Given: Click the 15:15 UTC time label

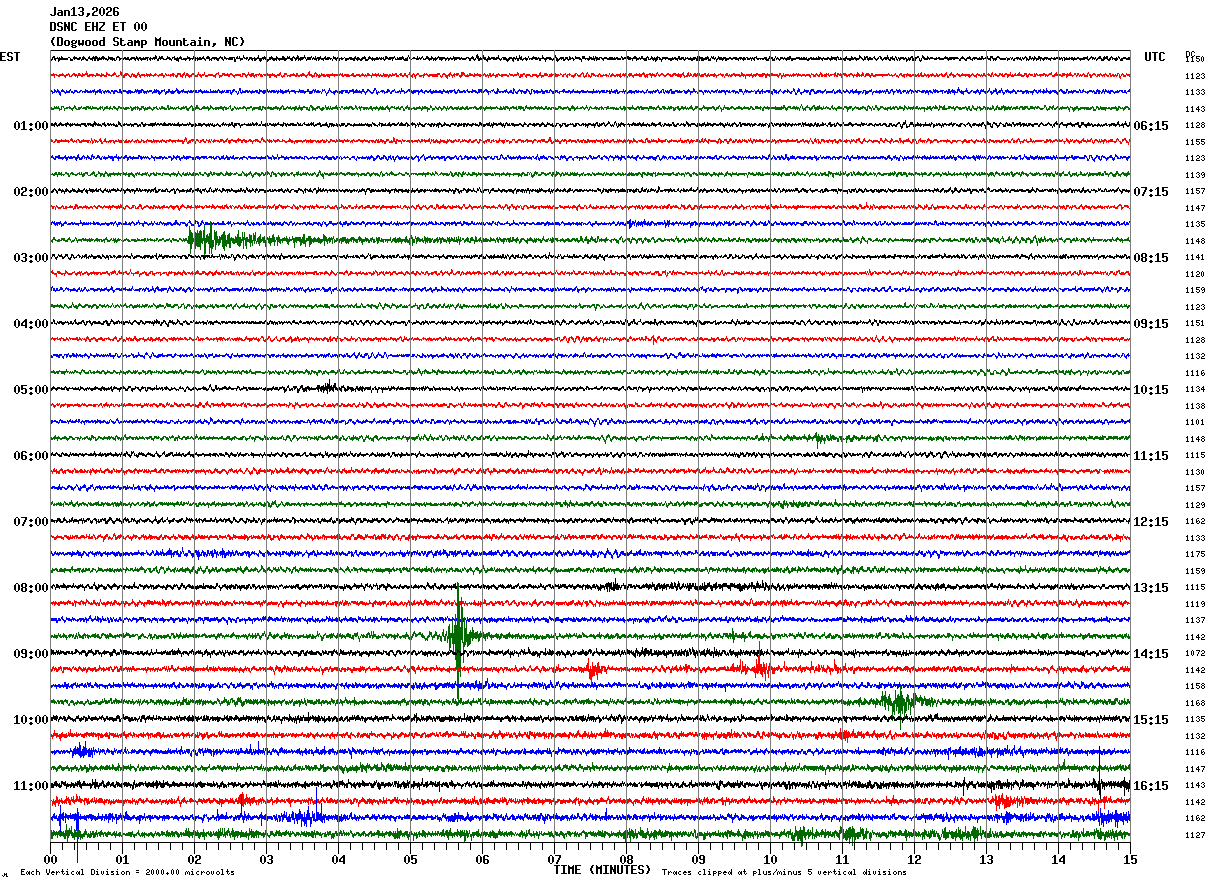Looking at the screenshot, I should pyautogui.click(x=1151, y=720).
